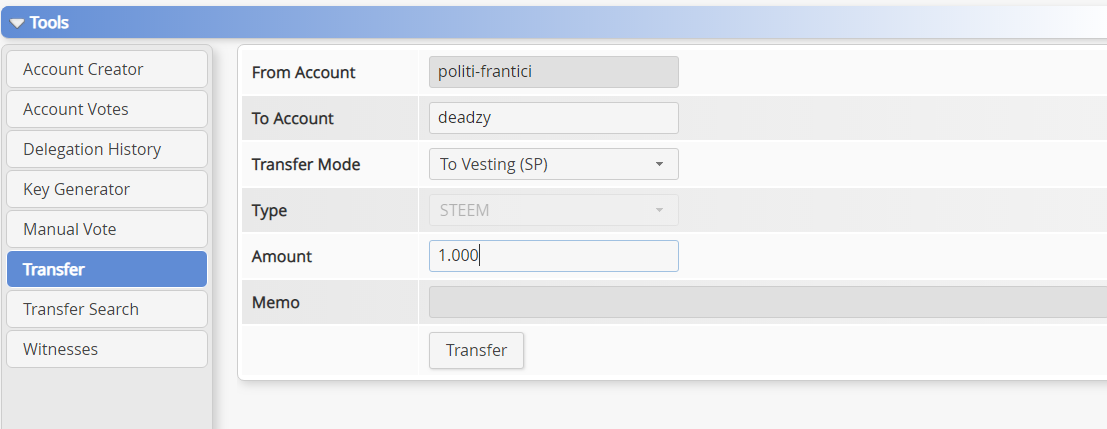Click the Amount input field
1107x429 pixels.
tap(554, 256)
